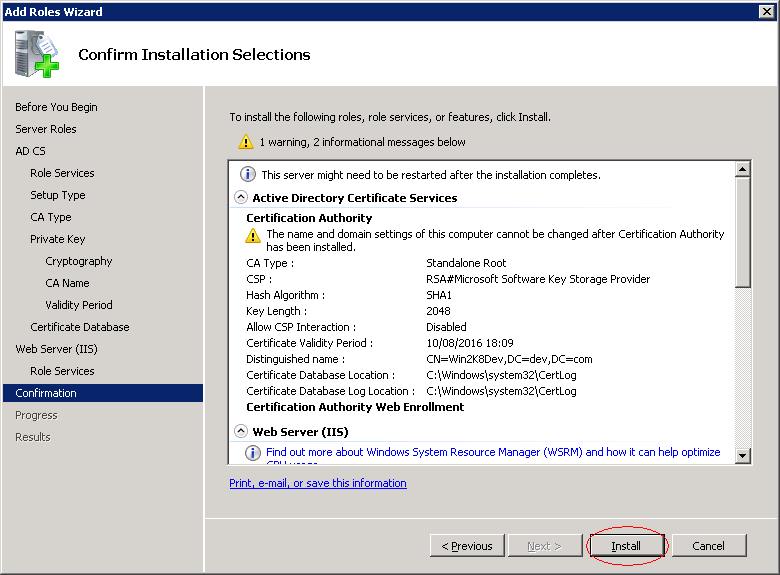Select the highlighted Confirmation step

(x=103, y=393)
